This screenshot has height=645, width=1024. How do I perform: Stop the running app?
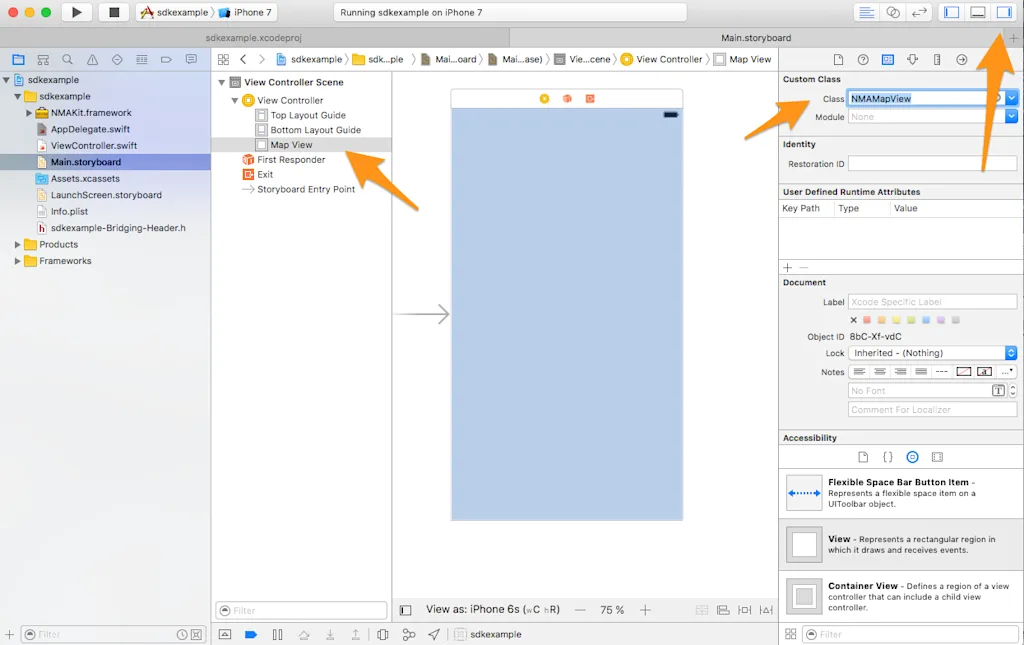pyautogui.click(x=114, y=12)
